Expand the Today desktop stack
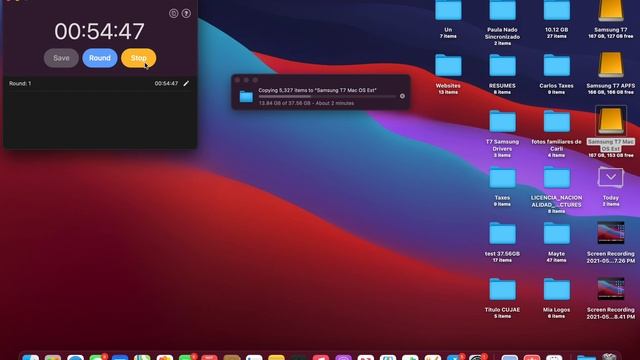640x360 pixels. [611, 177]
